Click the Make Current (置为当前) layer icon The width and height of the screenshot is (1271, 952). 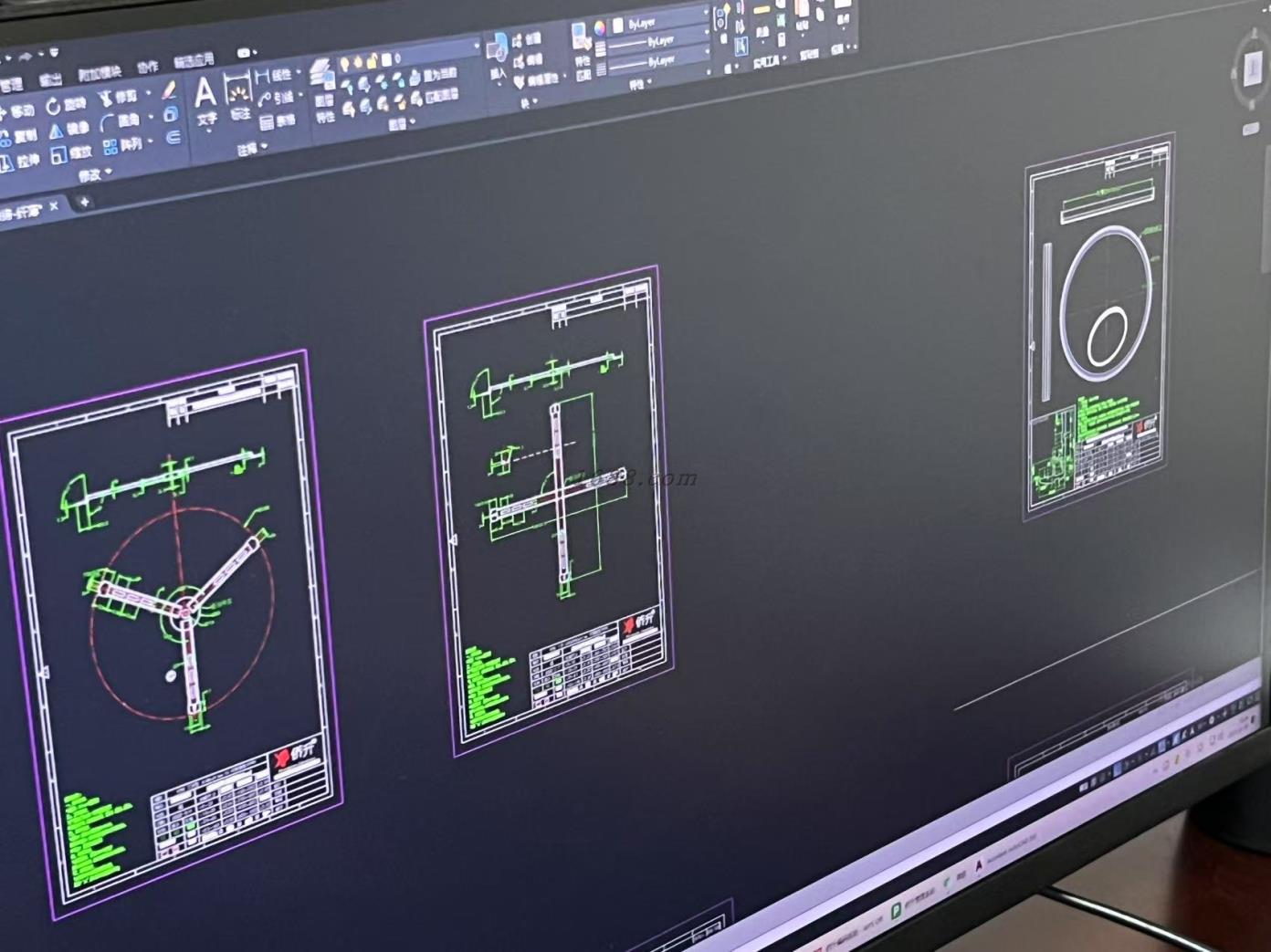pos(433,75)
